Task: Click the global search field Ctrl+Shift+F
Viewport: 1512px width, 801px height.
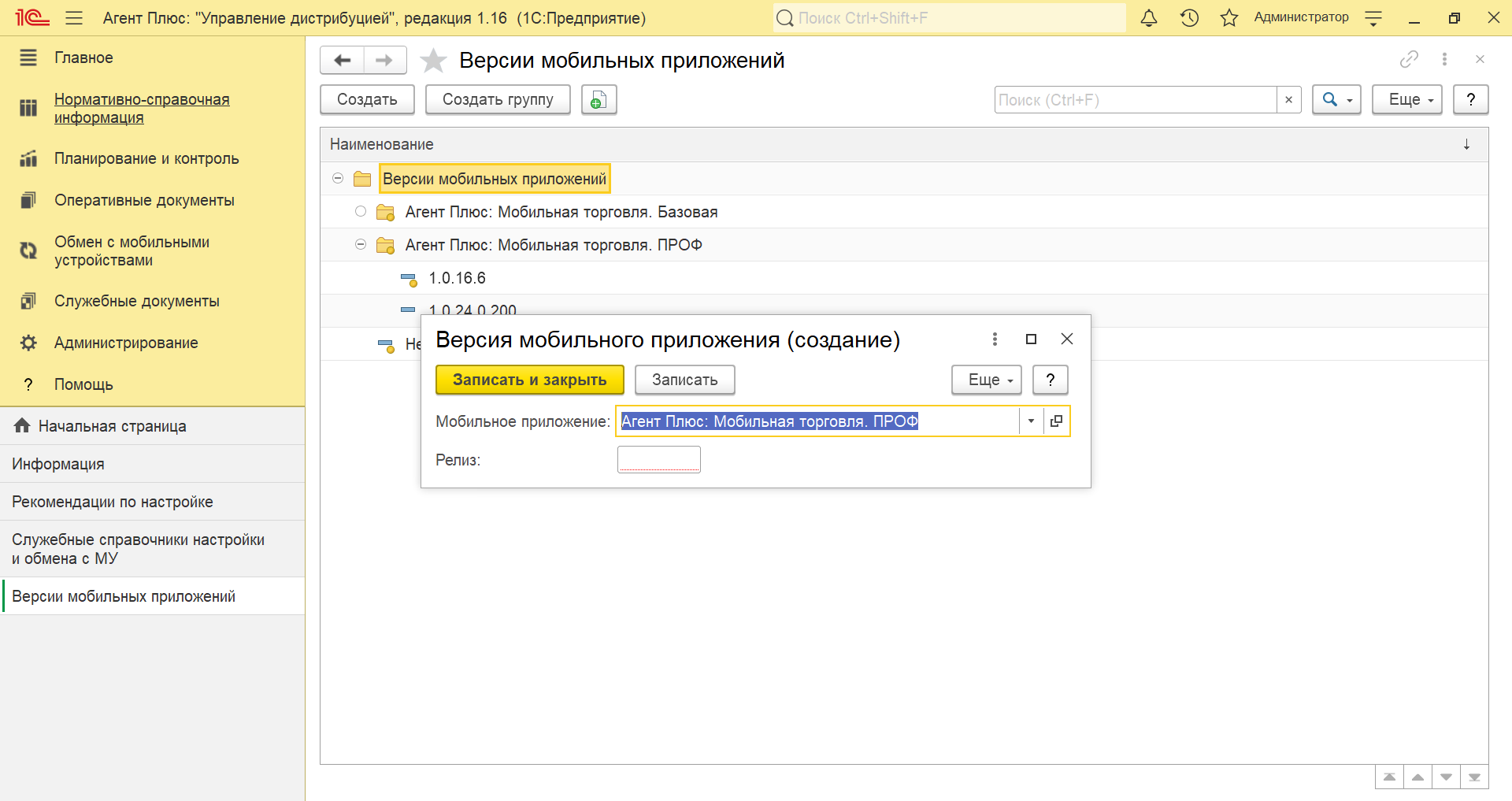Action: tap(949, 18)
